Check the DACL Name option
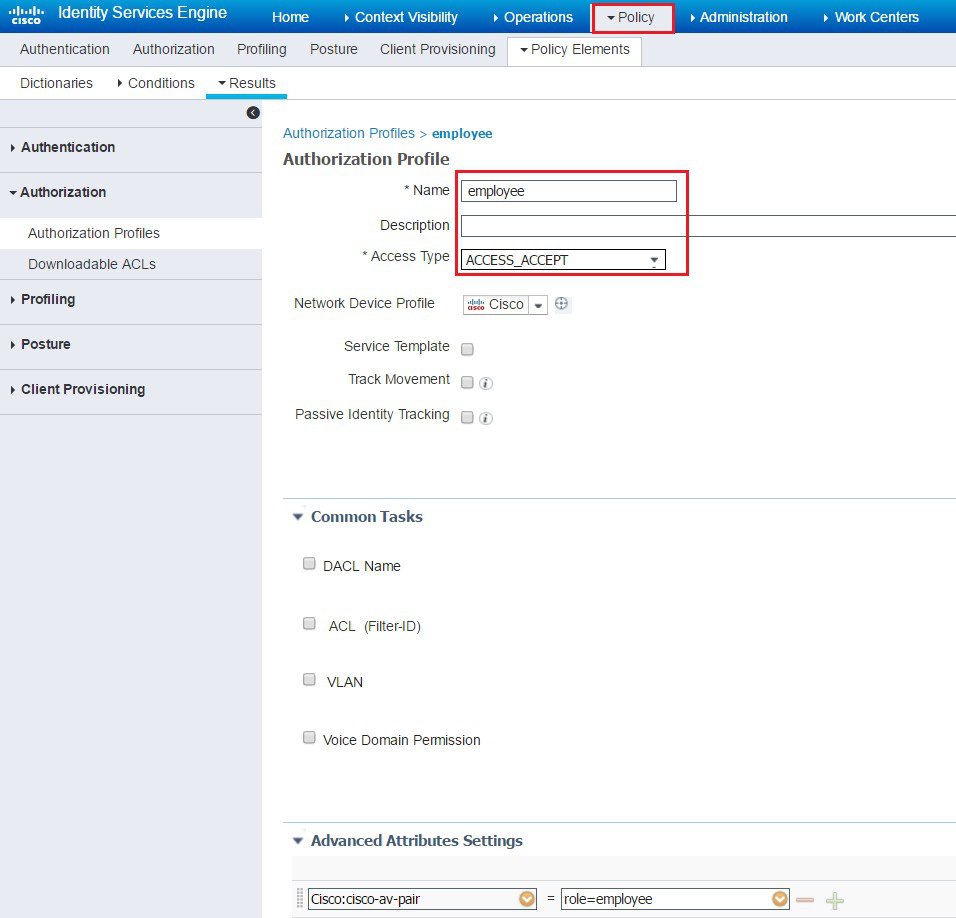 tap(309, 563)
